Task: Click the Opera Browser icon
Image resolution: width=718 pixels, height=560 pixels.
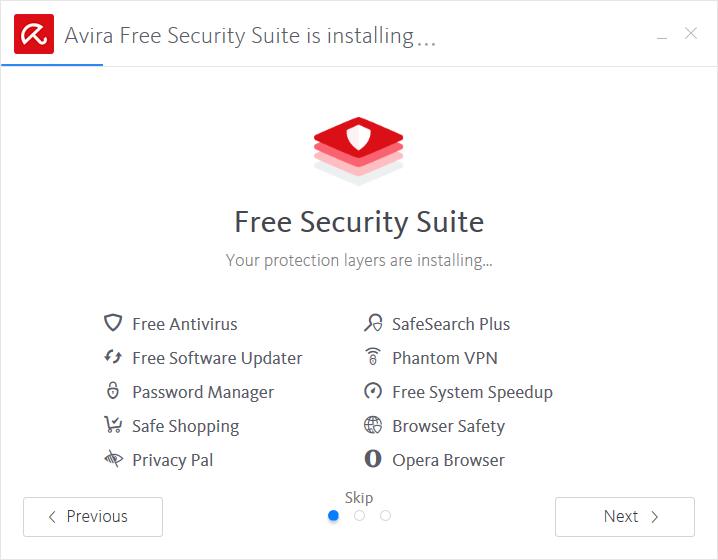Action: click(x=373, y=459)
